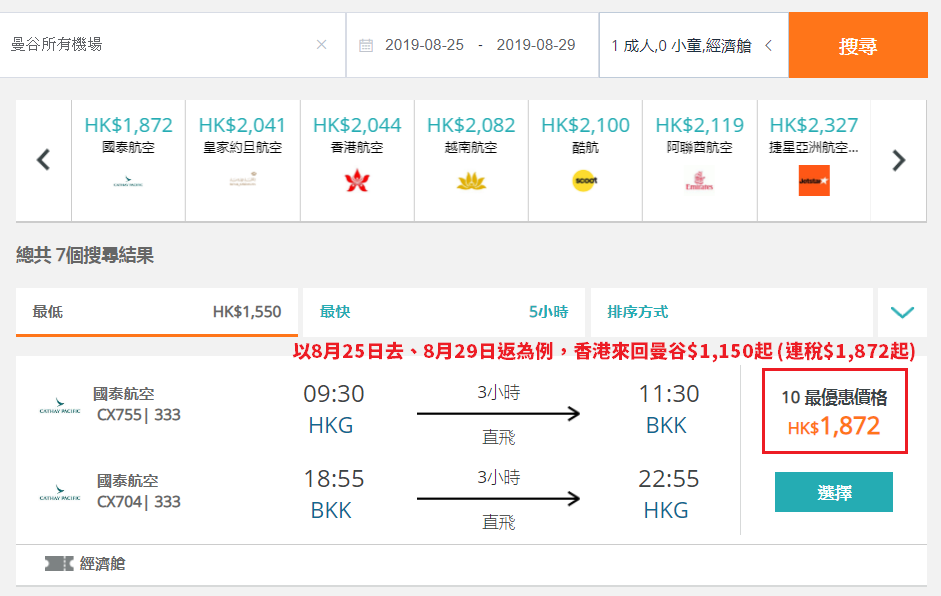Open the 排序方式 sort dropdown

pos(732,312)
